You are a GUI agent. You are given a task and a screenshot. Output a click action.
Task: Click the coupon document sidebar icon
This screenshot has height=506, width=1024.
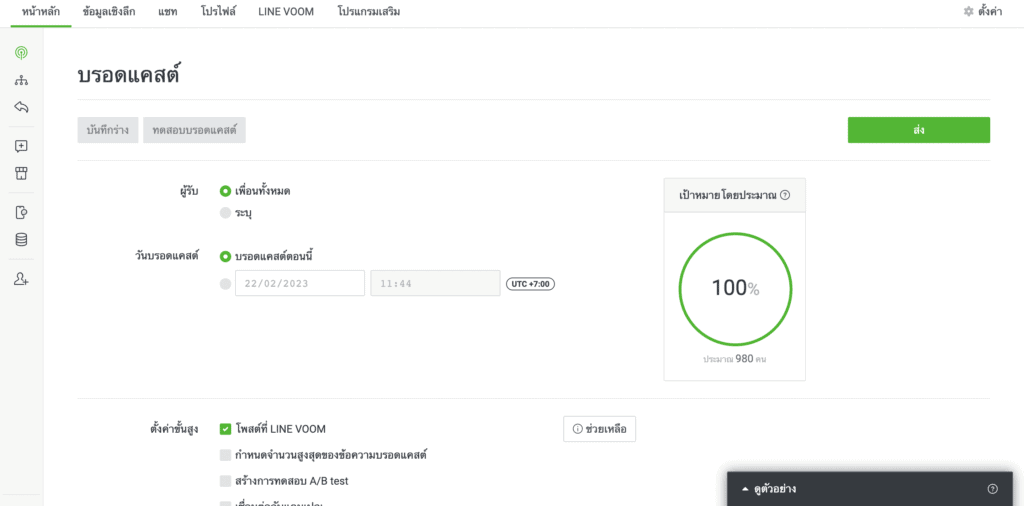click(21, 212)
